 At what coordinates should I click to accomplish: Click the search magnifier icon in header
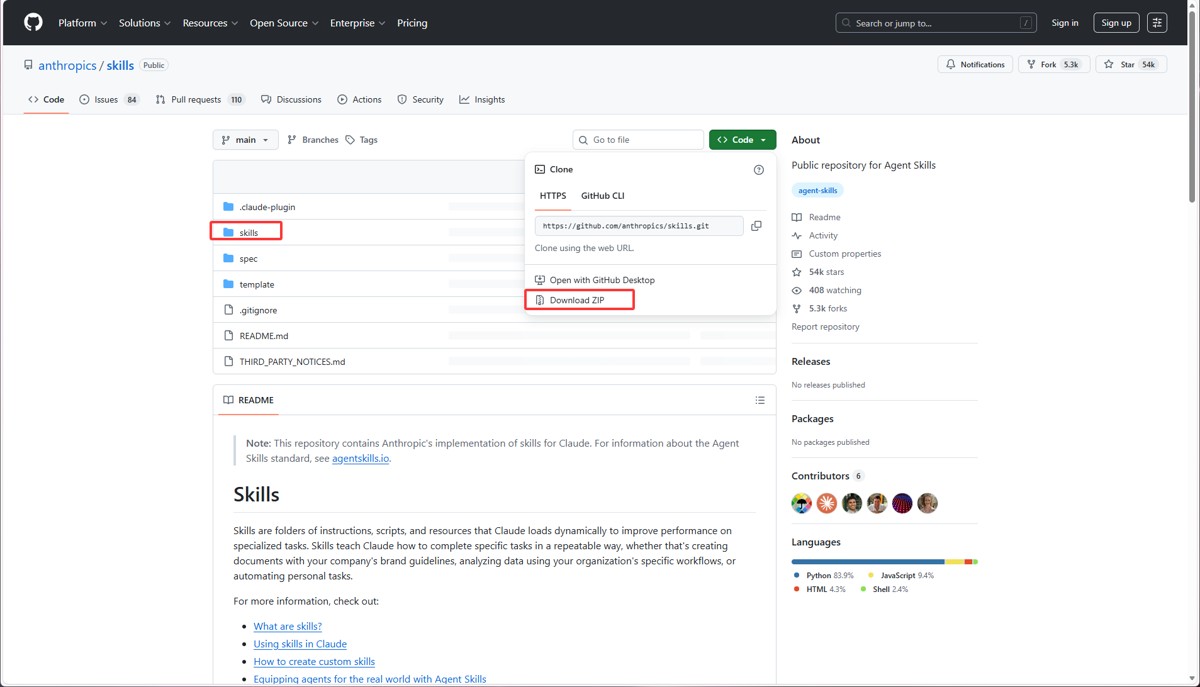pyautogui.click(x=847, y=23)
